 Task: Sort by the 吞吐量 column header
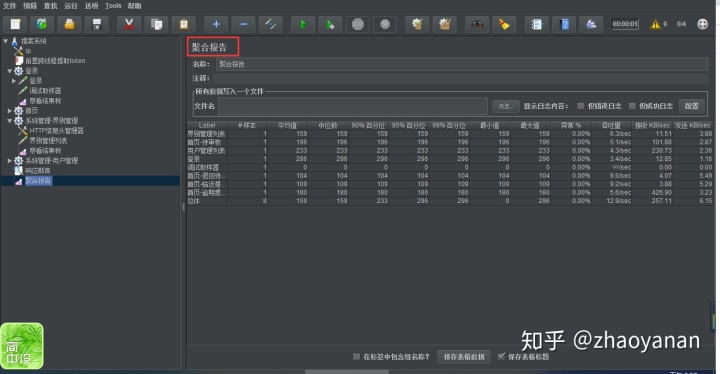point(612,125)
